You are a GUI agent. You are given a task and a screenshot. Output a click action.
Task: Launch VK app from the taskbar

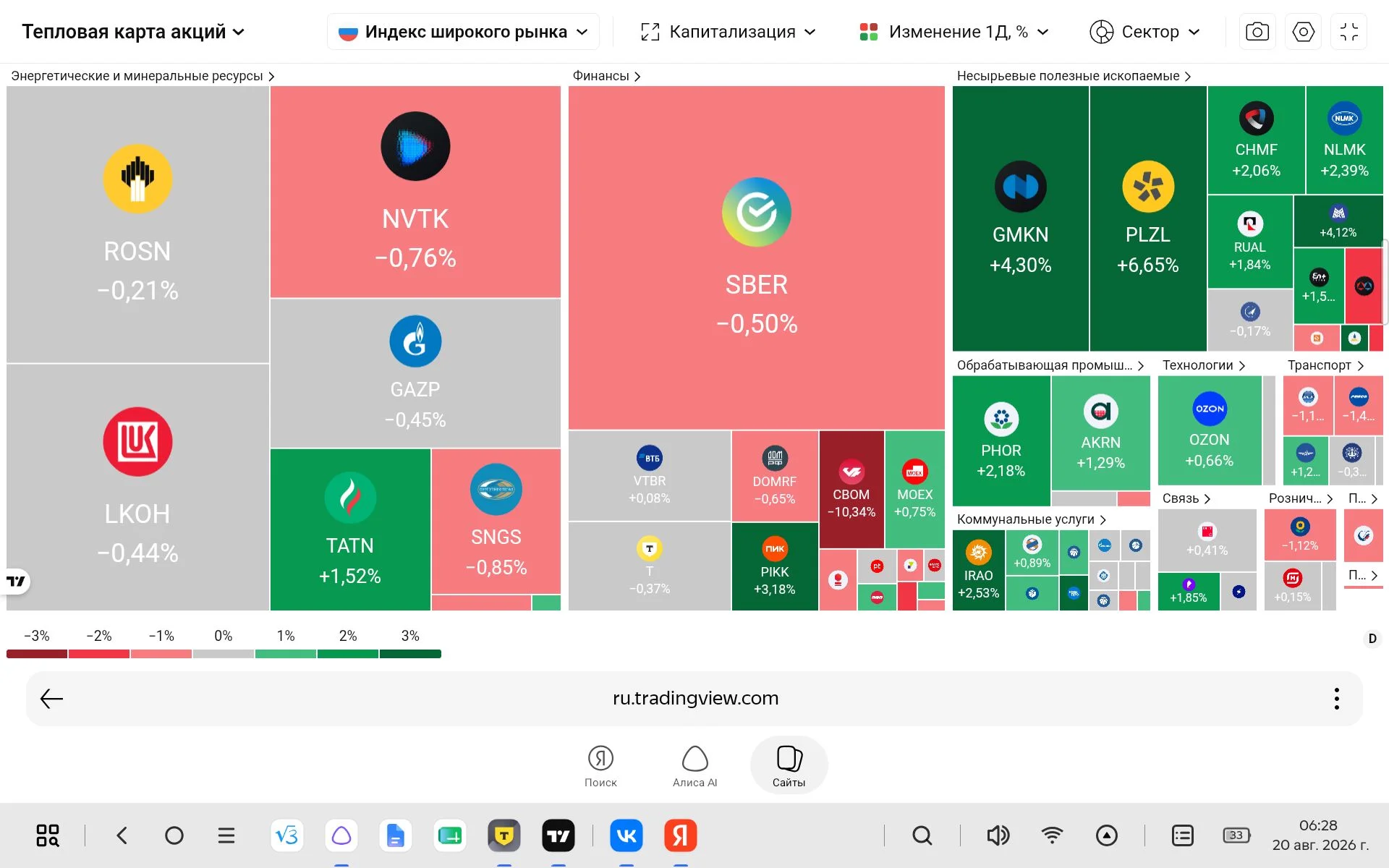tap(626, 835)
